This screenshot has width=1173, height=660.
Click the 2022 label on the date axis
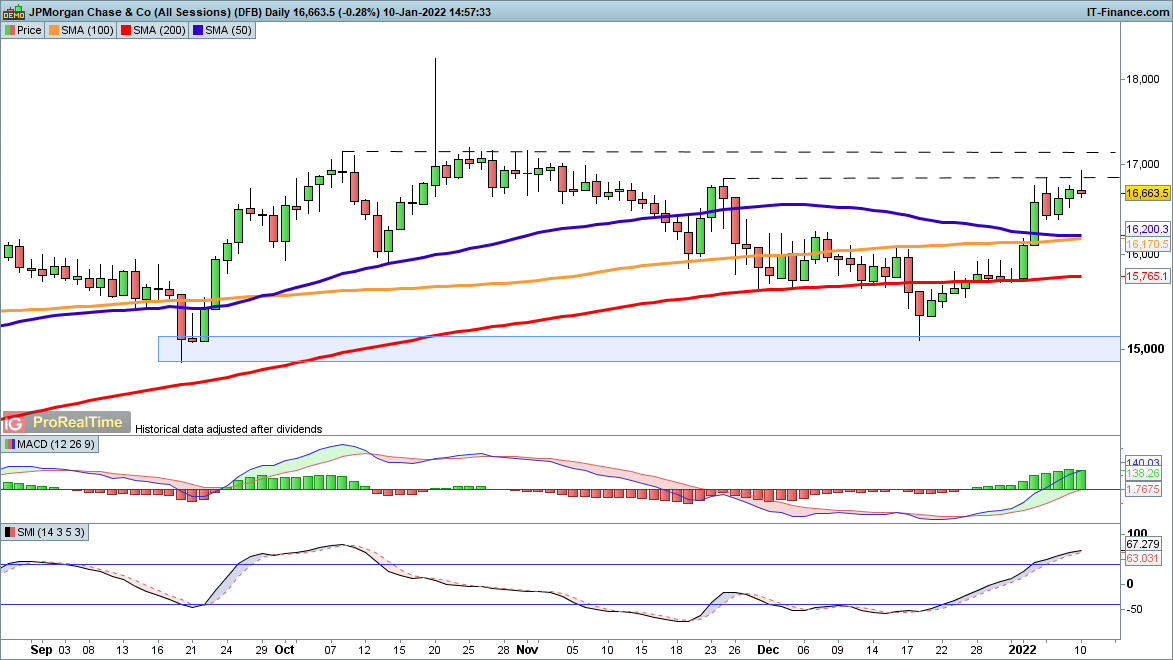tap(1023, 650)
